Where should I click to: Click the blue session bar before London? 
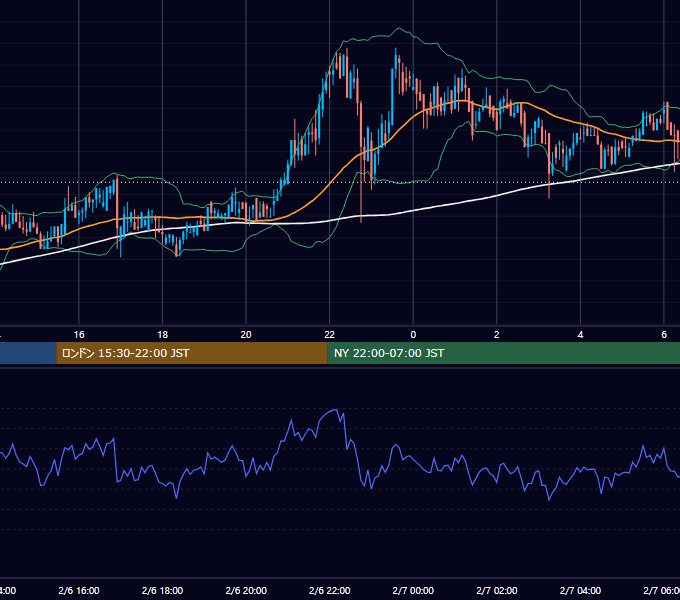click(x=28, y=353)
